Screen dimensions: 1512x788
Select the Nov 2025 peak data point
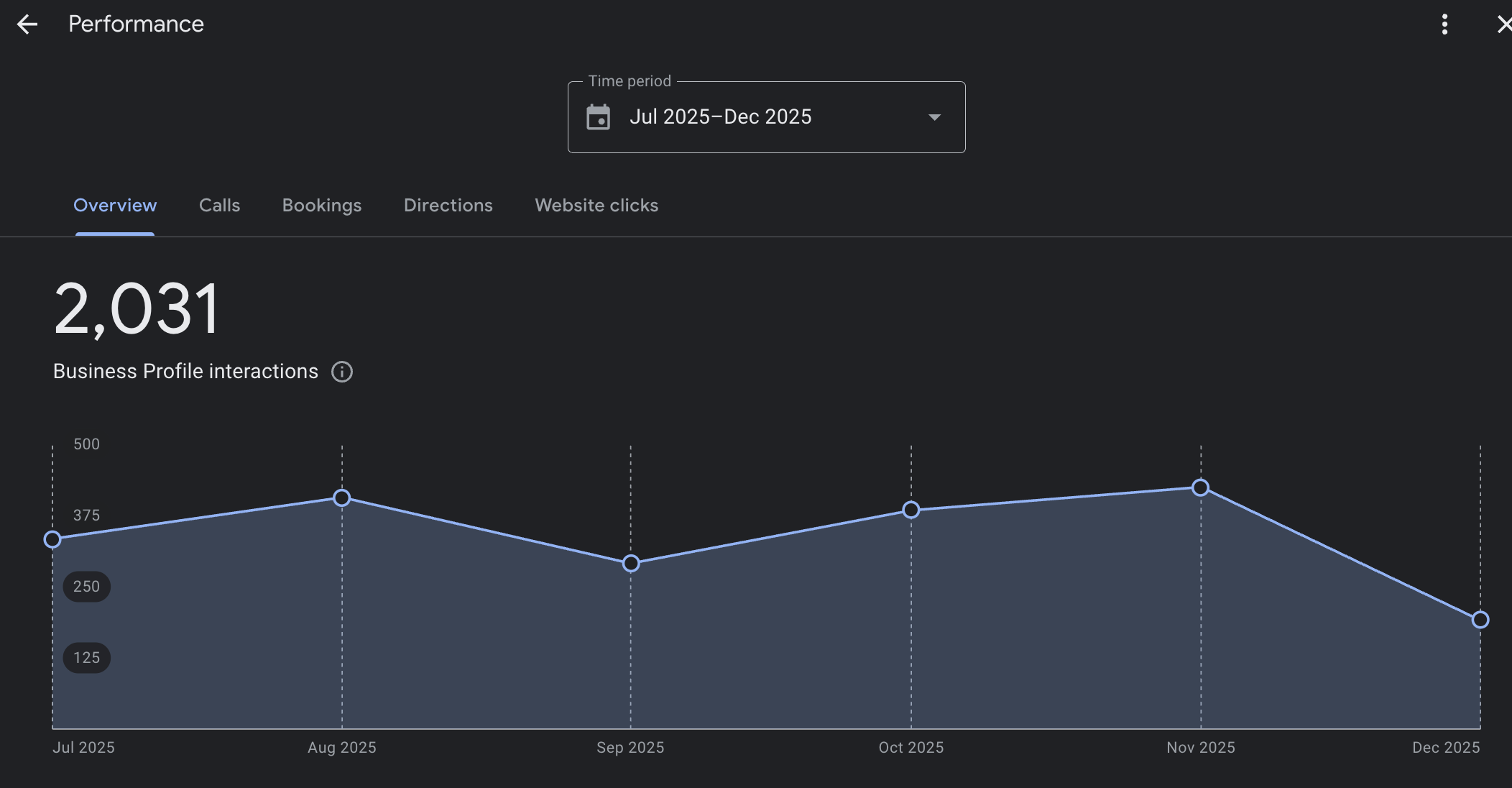point(1201,487)
